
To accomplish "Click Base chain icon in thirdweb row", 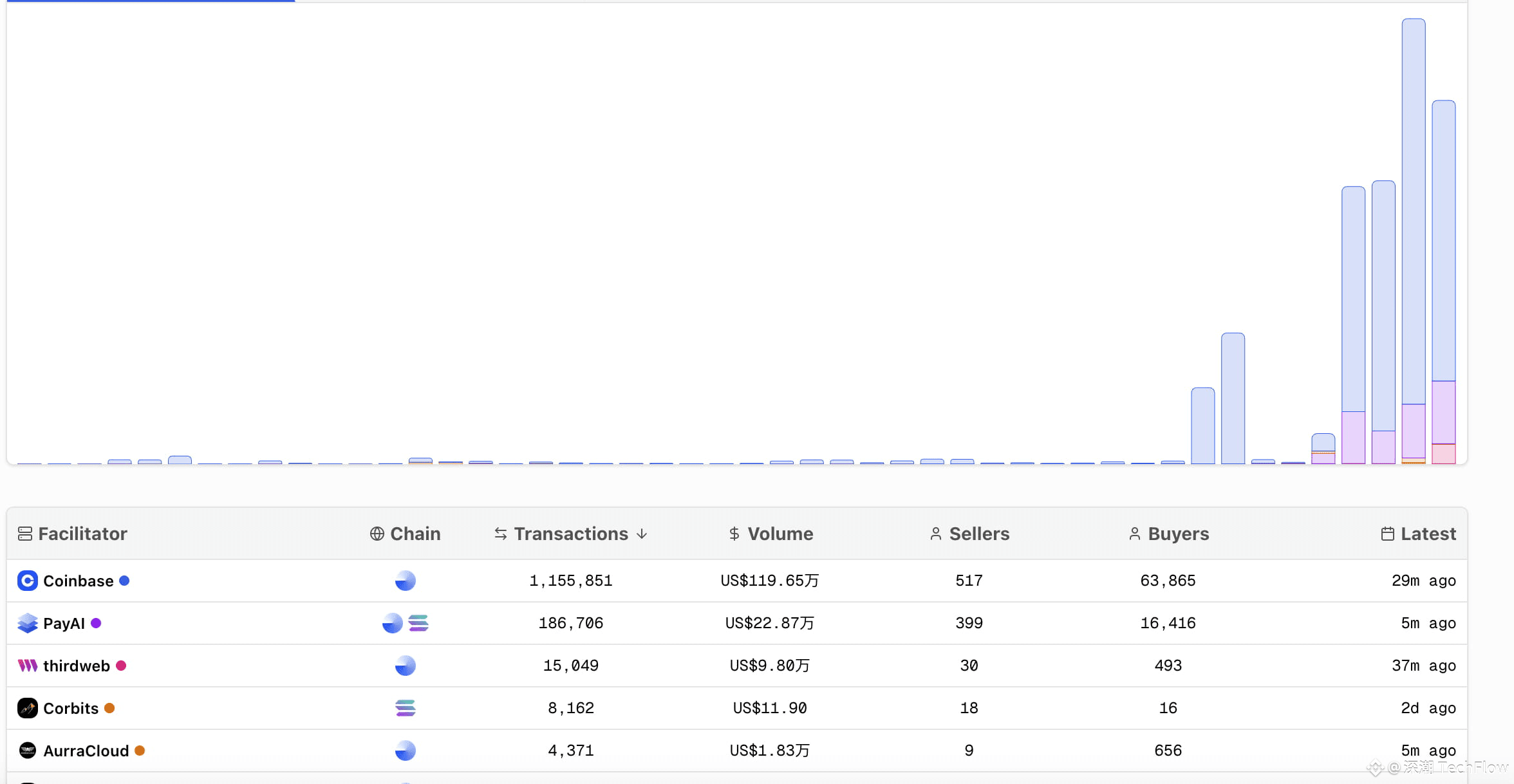I will 405,666.
